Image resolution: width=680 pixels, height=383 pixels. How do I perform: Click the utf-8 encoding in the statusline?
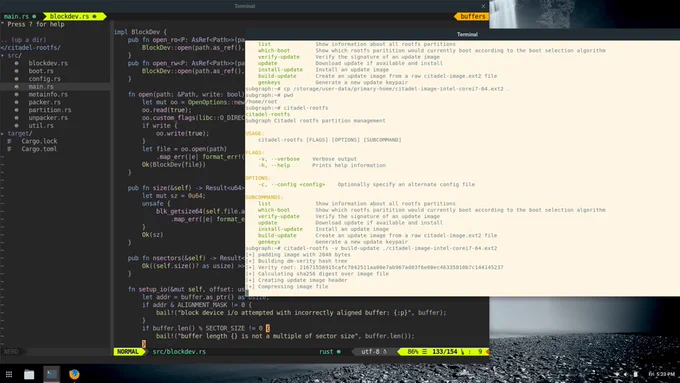[370, 352]
